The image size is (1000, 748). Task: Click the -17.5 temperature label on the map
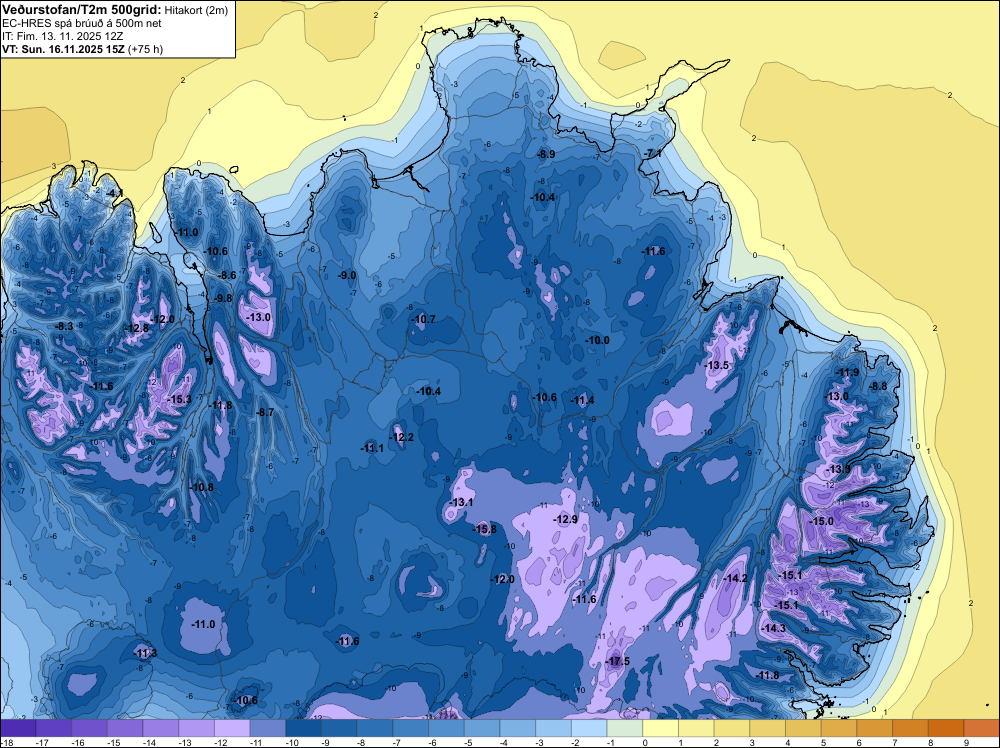[x=617, y=661]
